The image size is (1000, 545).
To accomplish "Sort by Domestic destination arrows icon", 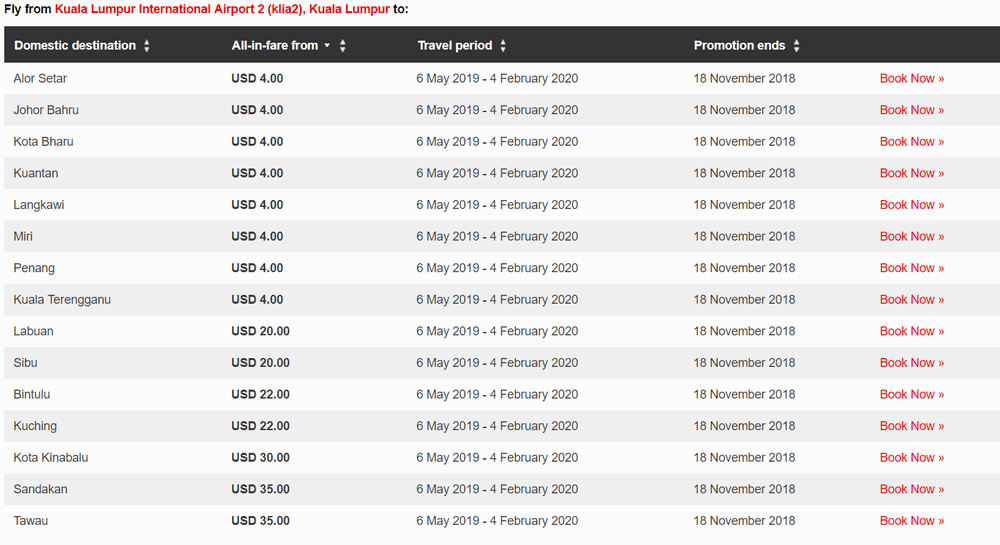I will (x=147, y=45).
